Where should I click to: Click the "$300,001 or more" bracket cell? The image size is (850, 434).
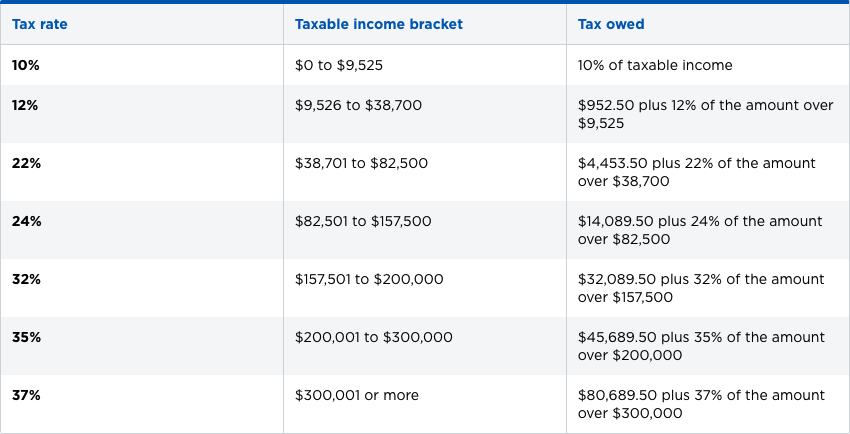click(357, 395)
